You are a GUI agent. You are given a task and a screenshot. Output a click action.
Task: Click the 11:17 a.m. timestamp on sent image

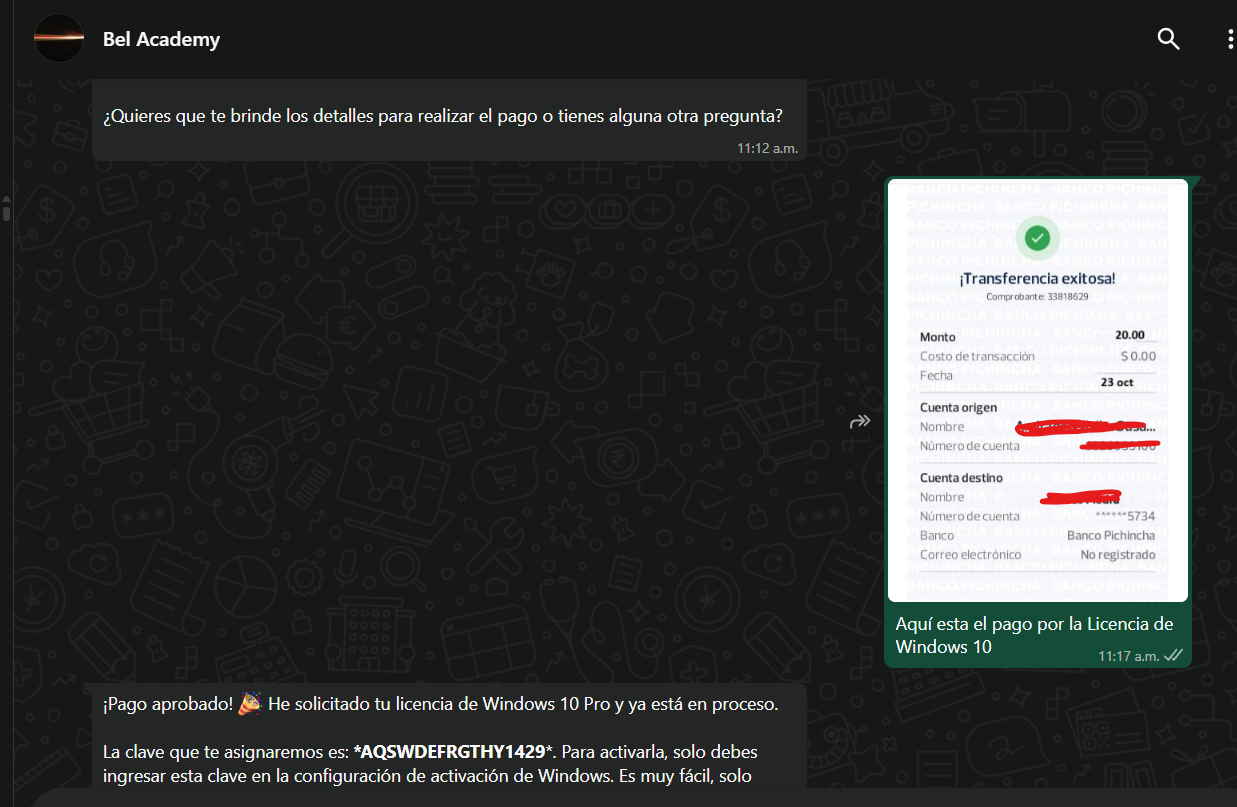1128,656
